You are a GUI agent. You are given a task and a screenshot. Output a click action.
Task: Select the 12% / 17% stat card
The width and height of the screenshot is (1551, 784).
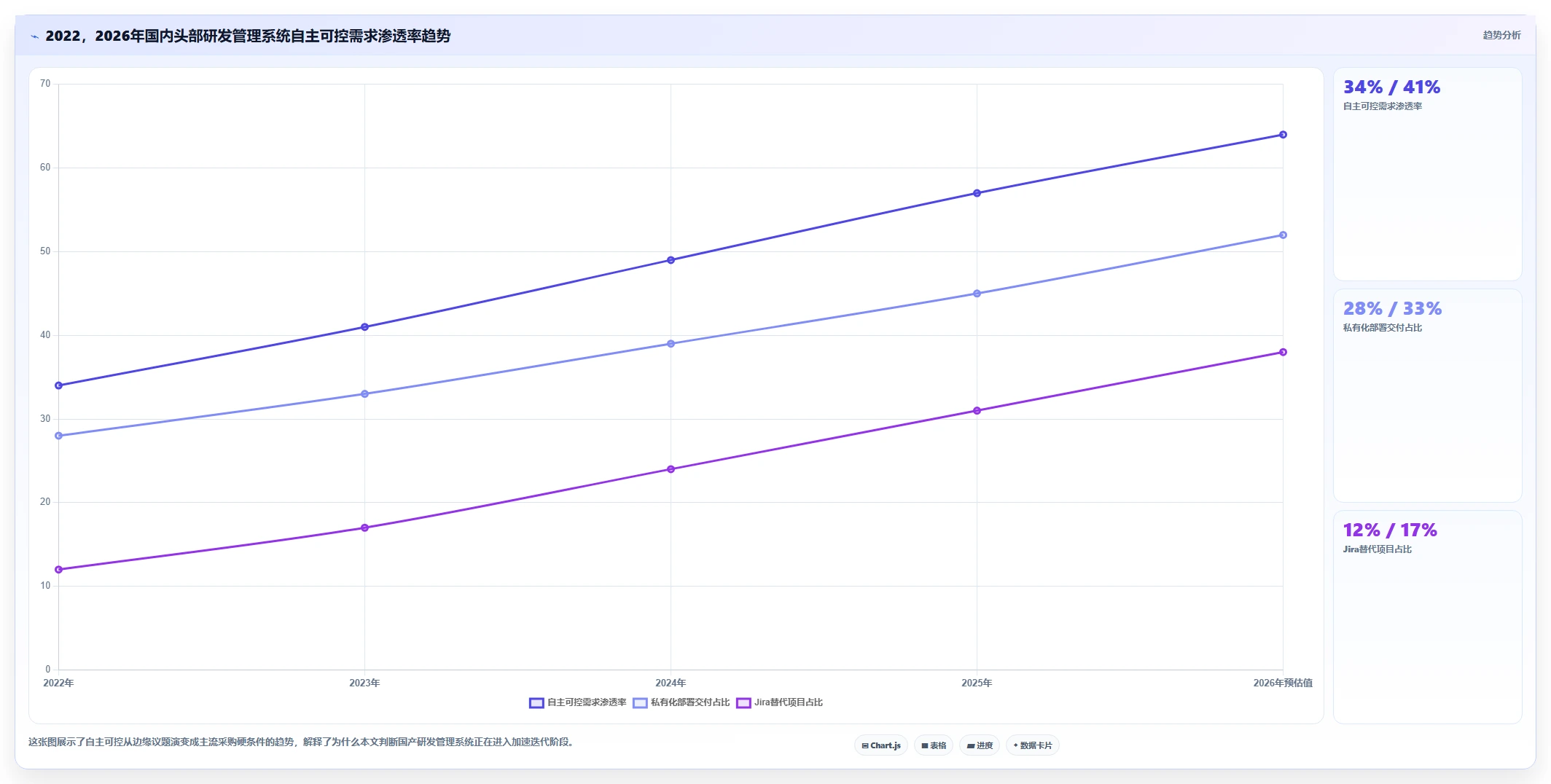(x=1427, y=617)
